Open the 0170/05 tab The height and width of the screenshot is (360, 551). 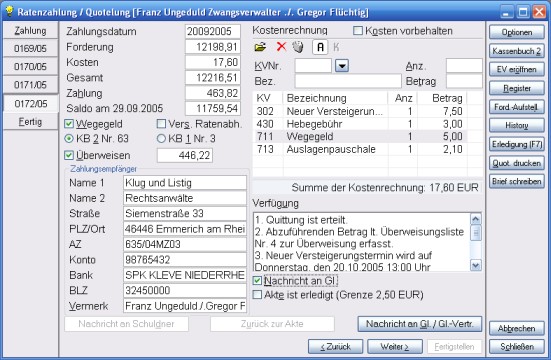[30, 66]
